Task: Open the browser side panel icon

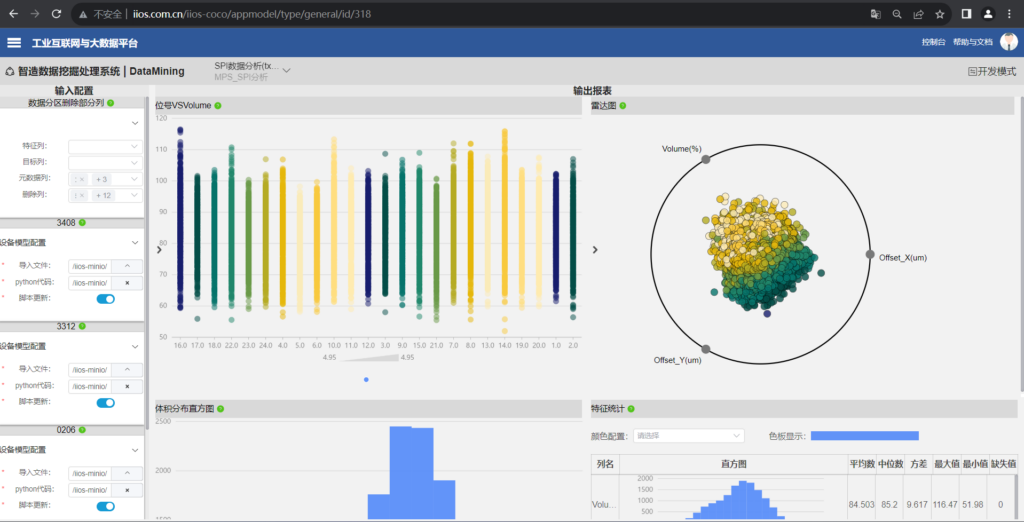Action: (967, 14)
